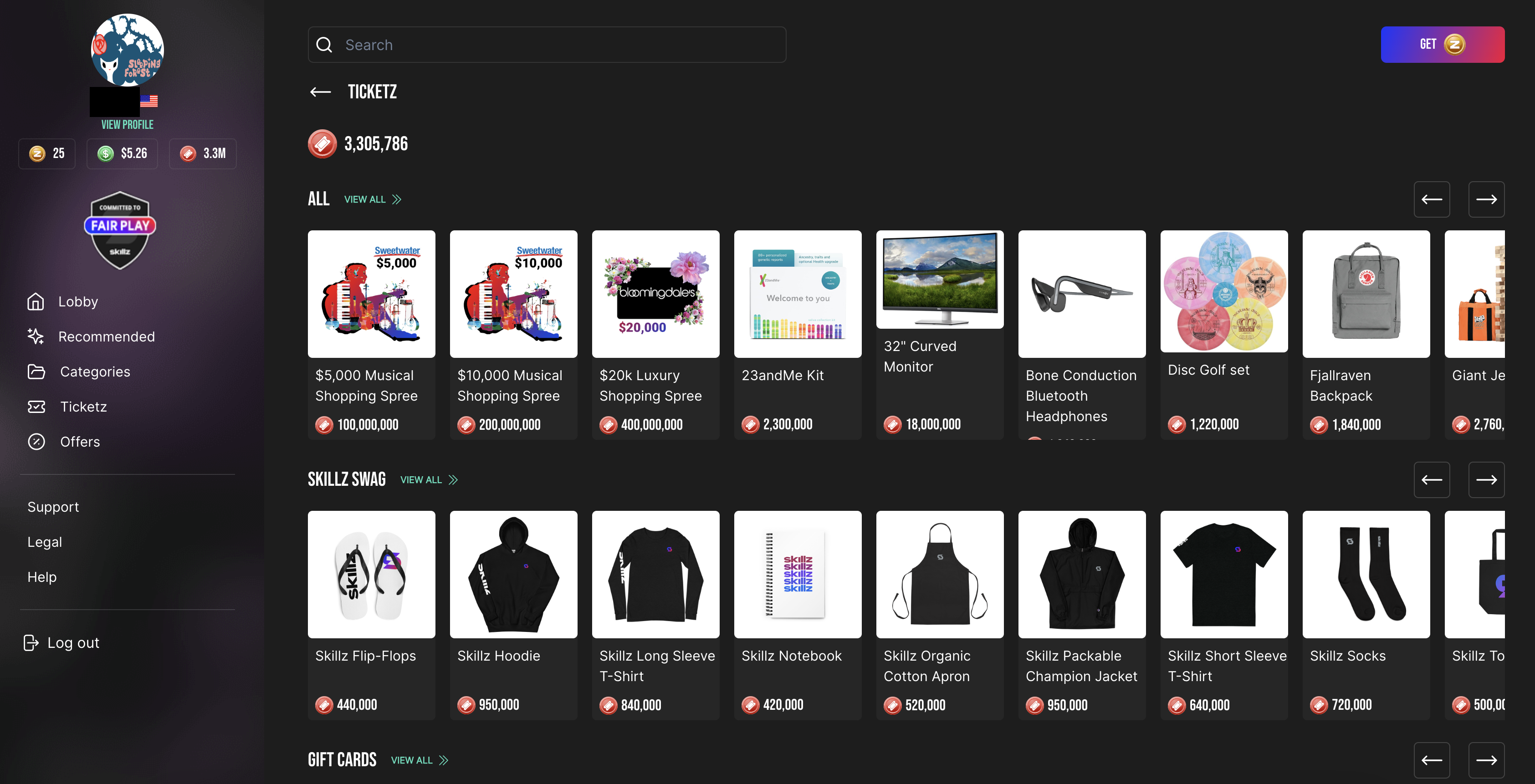The height and width of the screenshot is (784, 1535).
Task: Open Help page
Action: (x=42, y=577)
